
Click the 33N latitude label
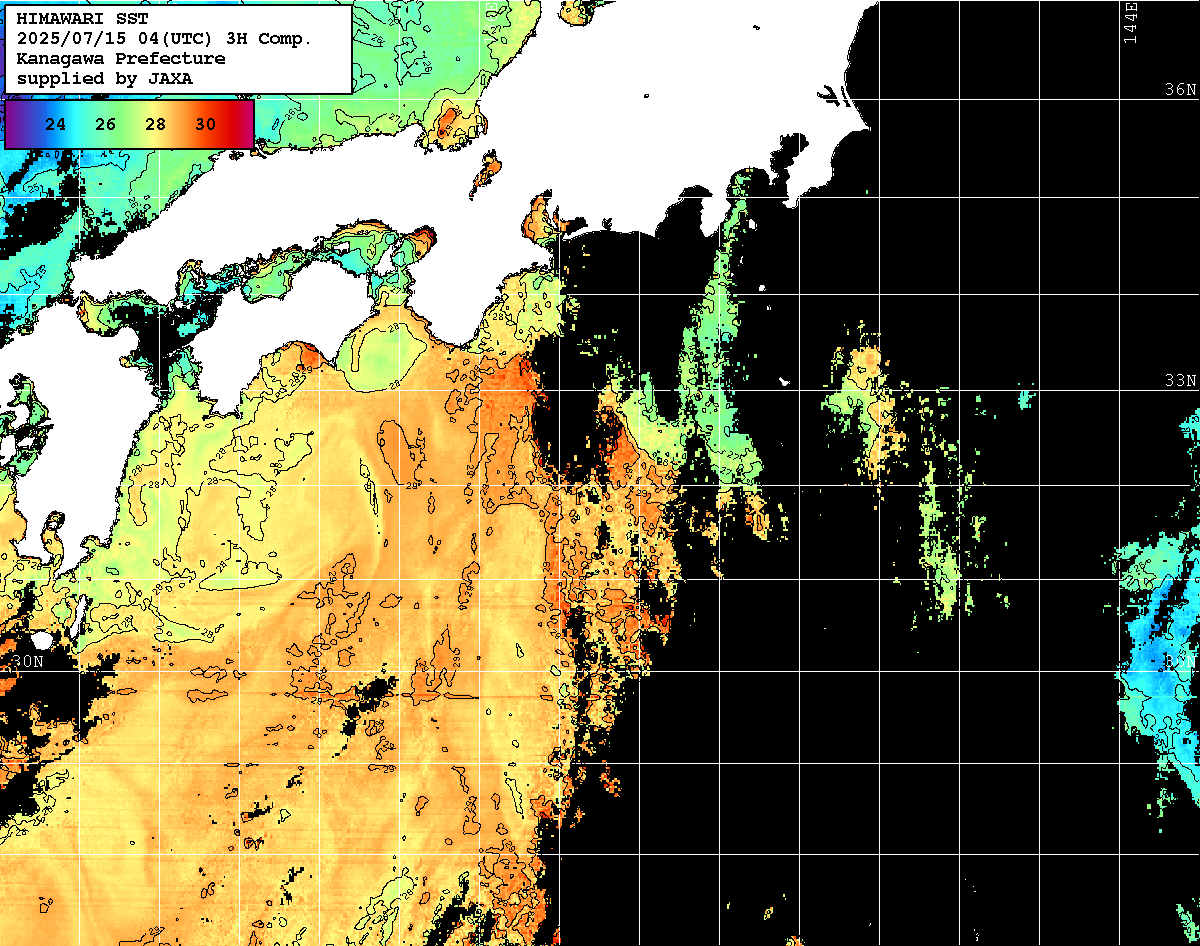point(1180,381)
